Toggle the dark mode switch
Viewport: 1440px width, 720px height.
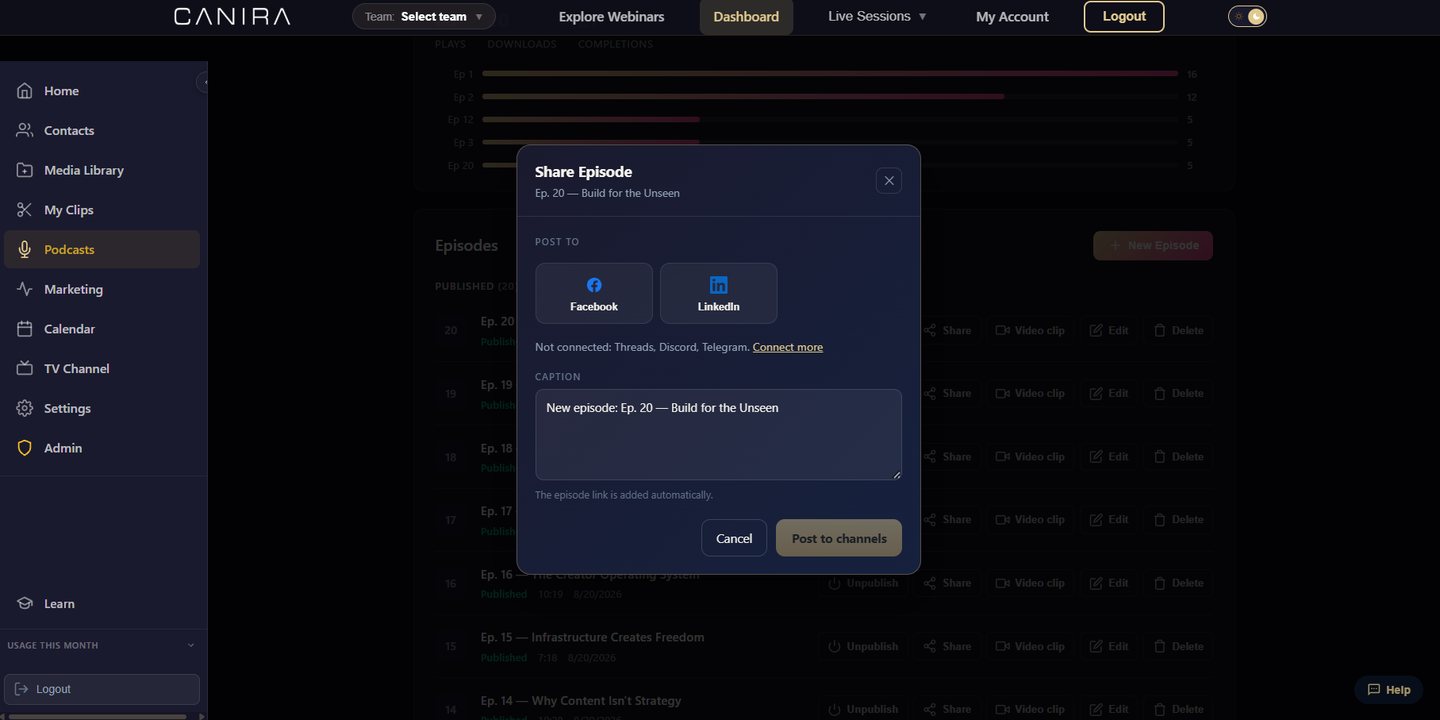(1247, 16)
